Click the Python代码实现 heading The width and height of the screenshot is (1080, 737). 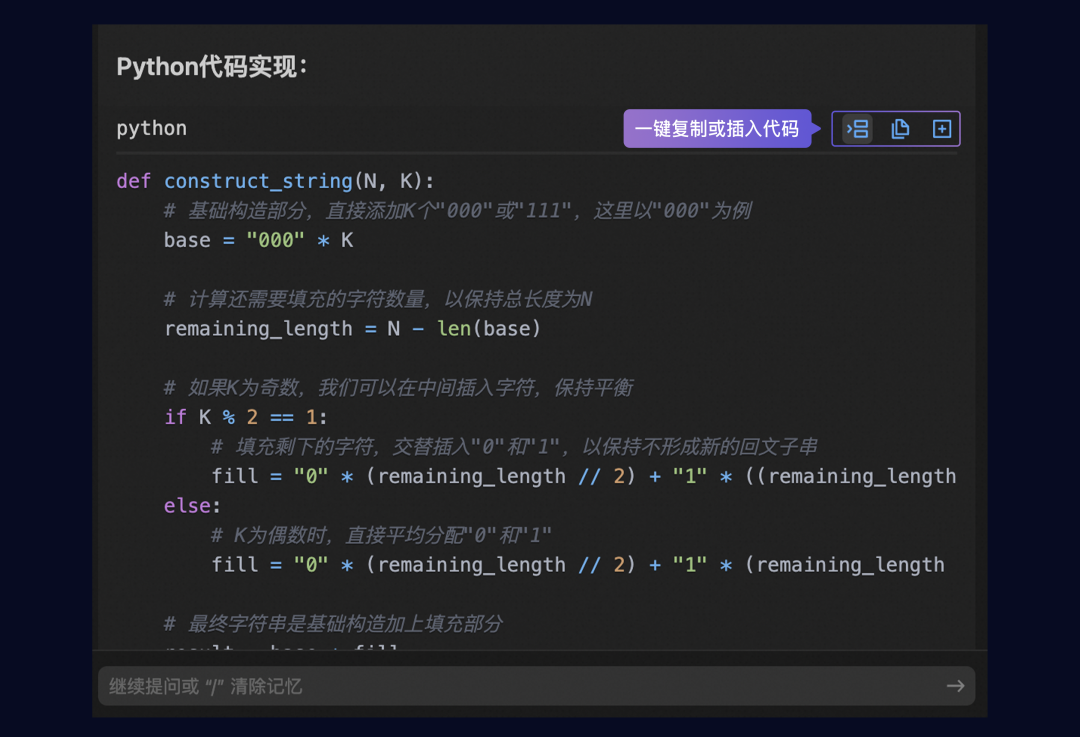(x=212, y=67)
